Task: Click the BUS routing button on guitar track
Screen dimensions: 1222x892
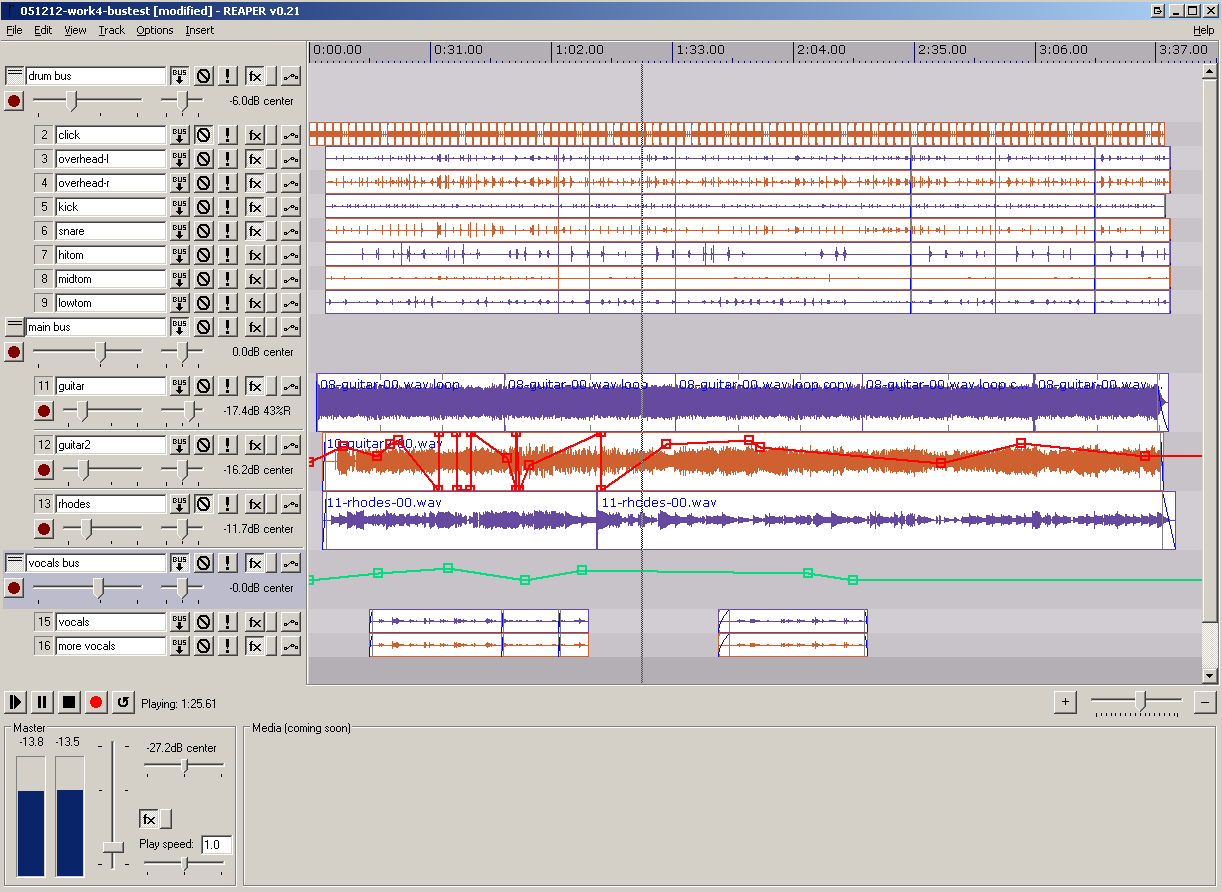Action: tap(179, 386)
